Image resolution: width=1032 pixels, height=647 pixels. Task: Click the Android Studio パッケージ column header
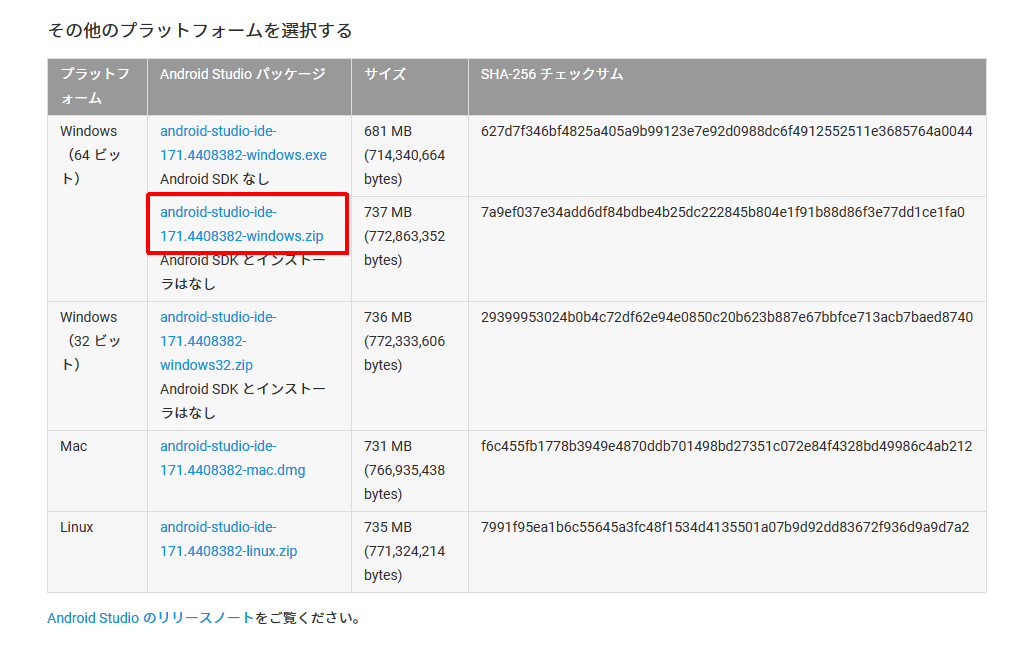tap(241, 73)
